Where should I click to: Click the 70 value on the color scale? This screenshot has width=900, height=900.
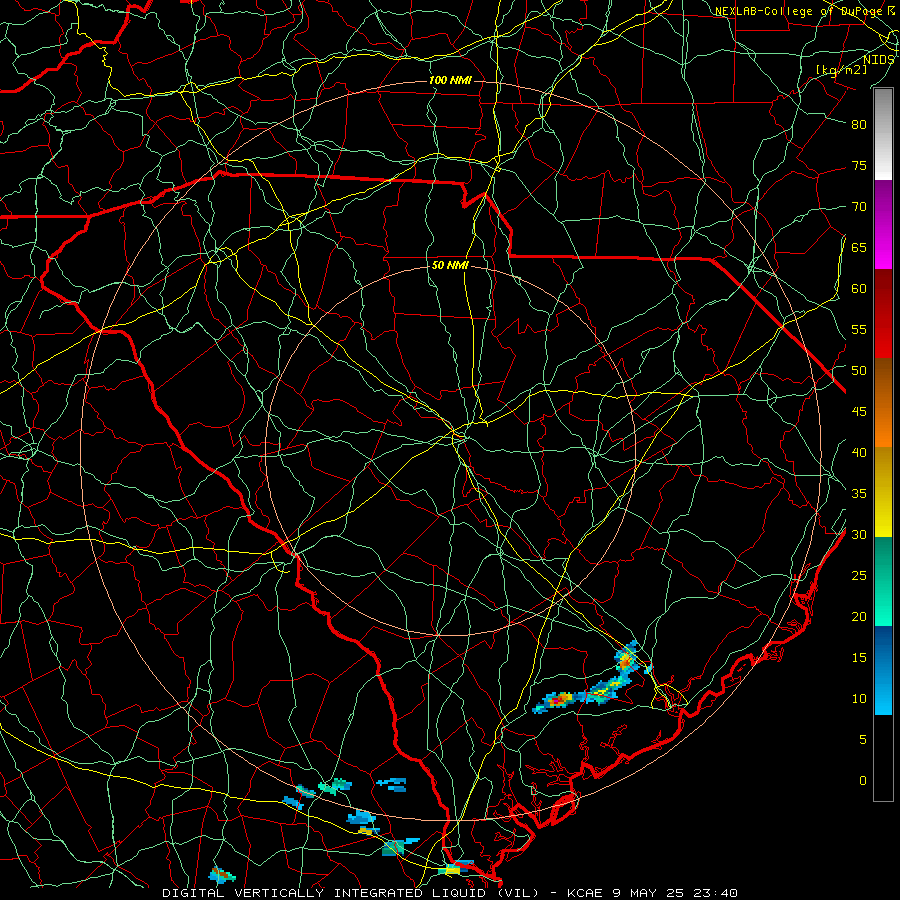[x=859, y=207]
